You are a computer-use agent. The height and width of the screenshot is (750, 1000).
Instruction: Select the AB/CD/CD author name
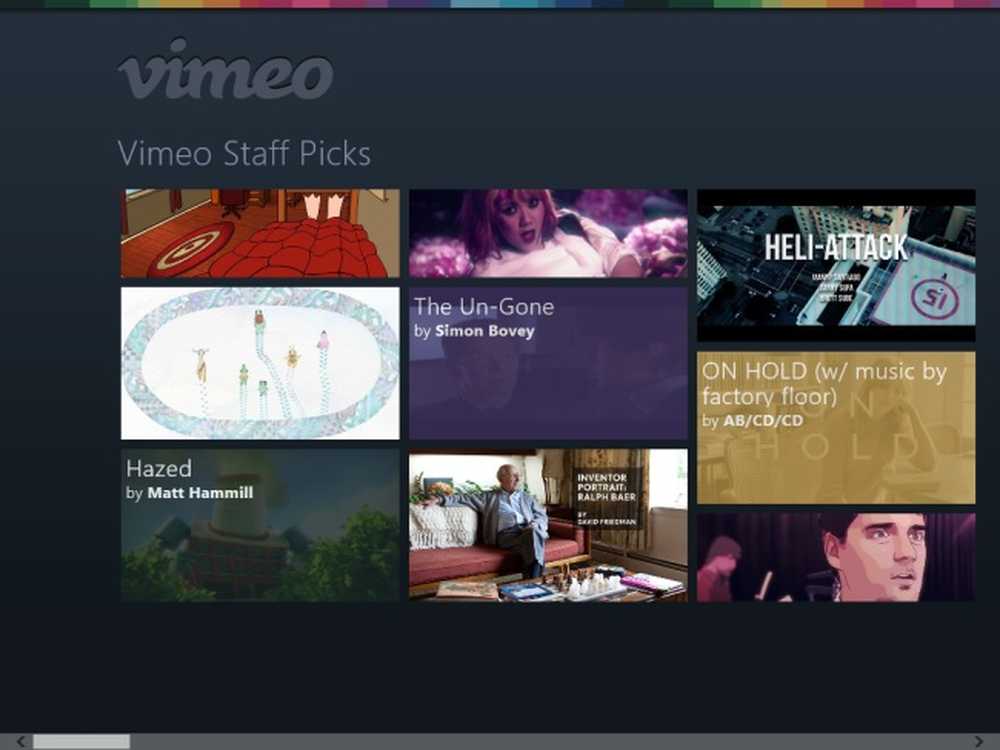pyautogui.click(x=763, y=421)
